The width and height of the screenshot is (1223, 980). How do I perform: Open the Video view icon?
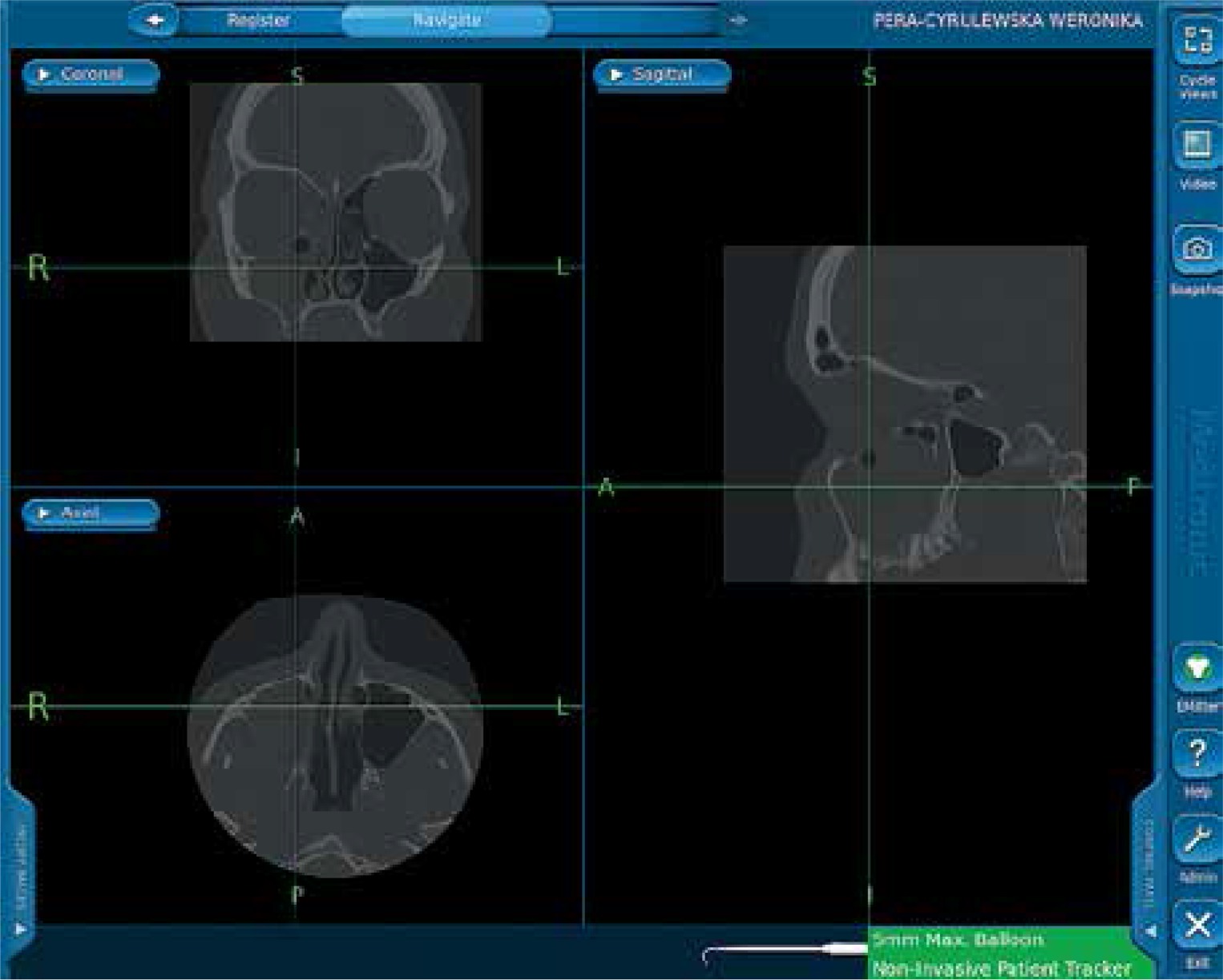click(1197, 145)
